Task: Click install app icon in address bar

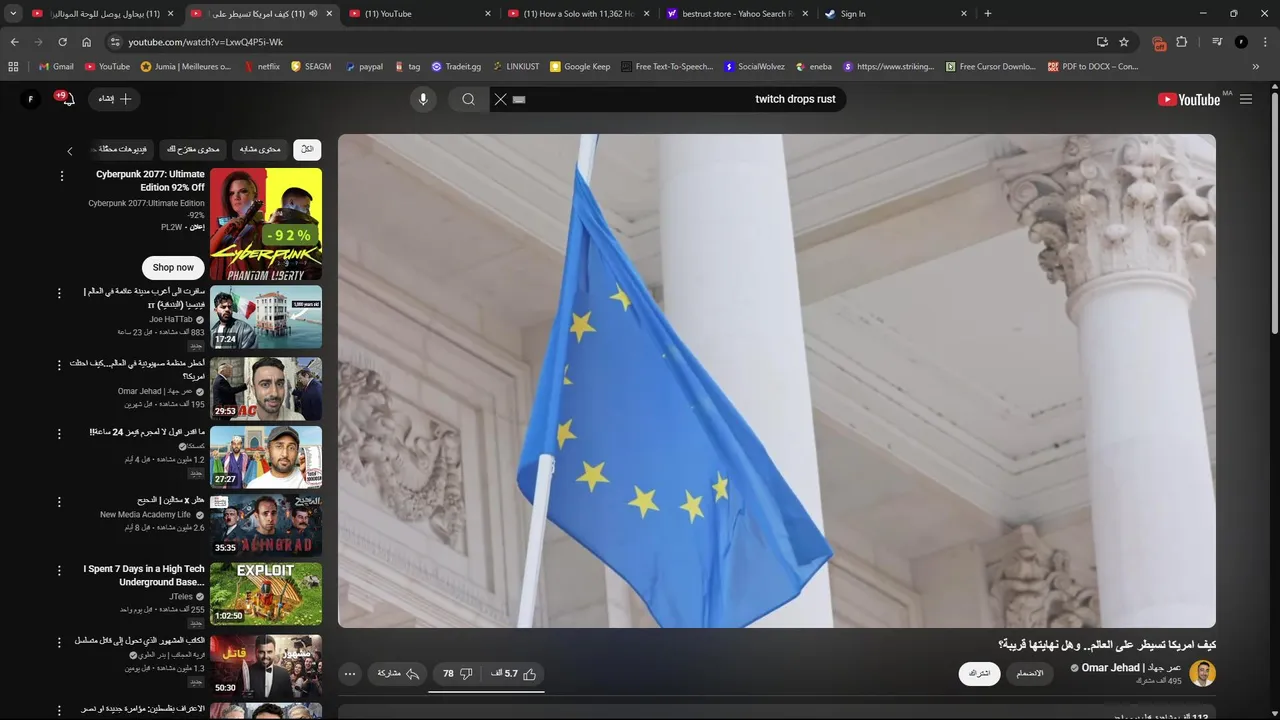Action: pyautogui.click(x=1102, y=42)
